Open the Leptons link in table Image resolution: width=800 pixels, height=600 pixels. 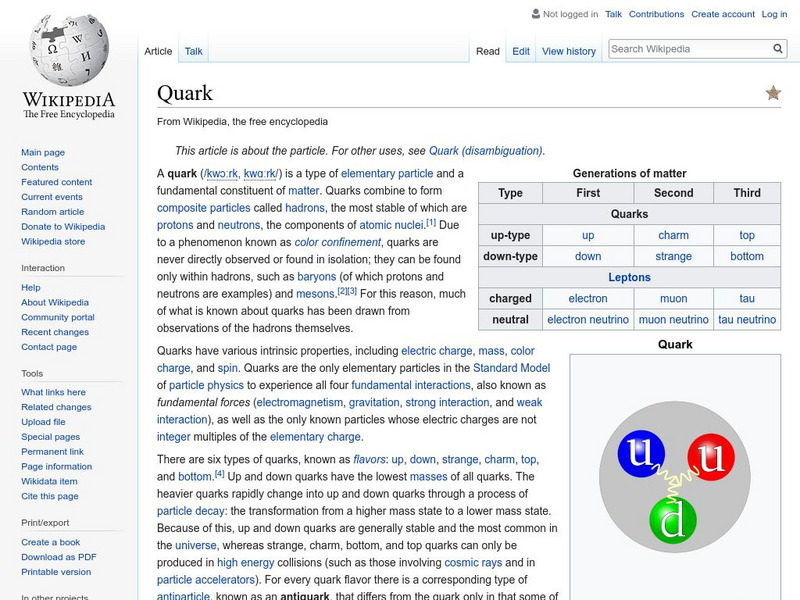pos(630,277)
